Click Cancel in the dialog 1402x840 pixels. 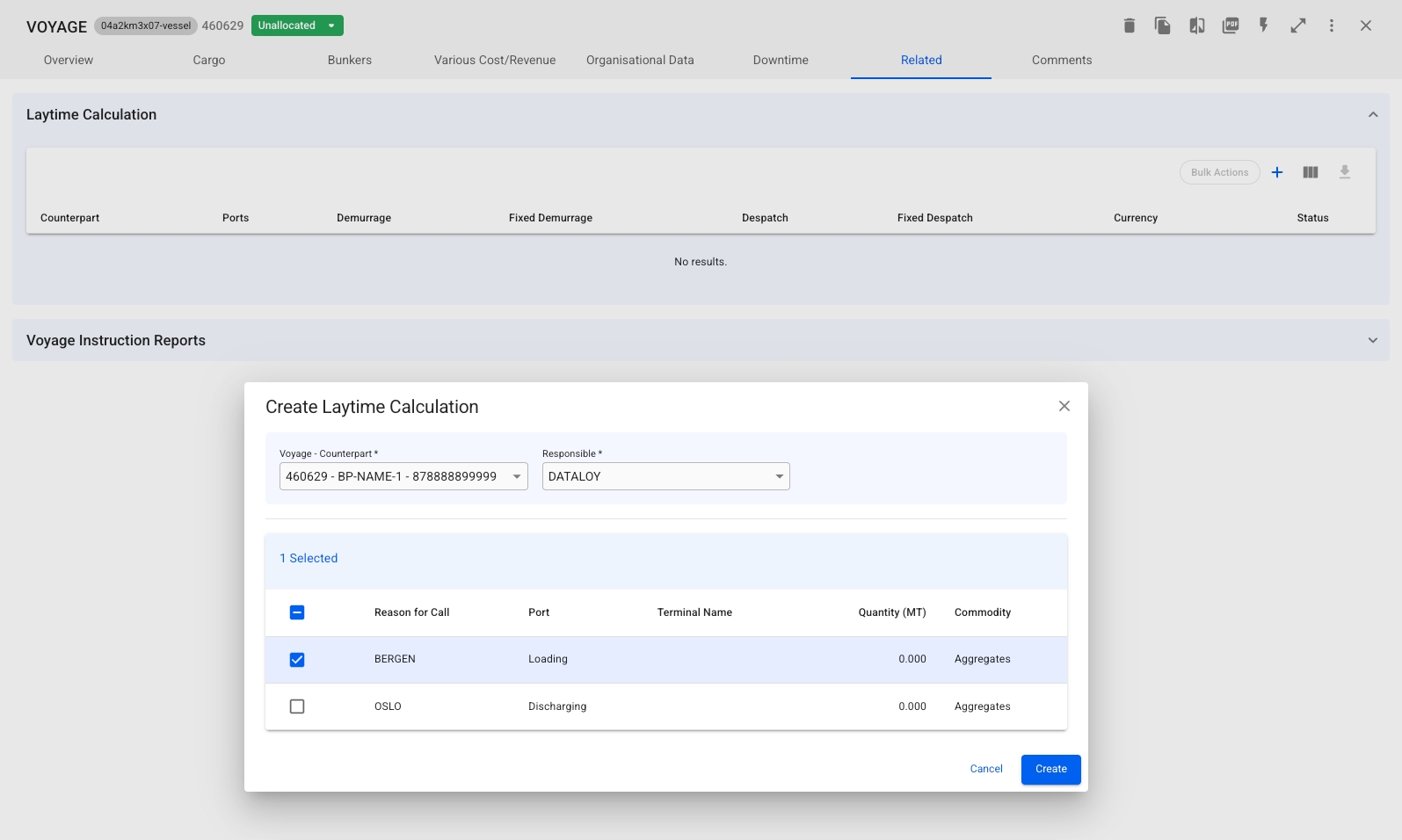click(x=986, y=769)
